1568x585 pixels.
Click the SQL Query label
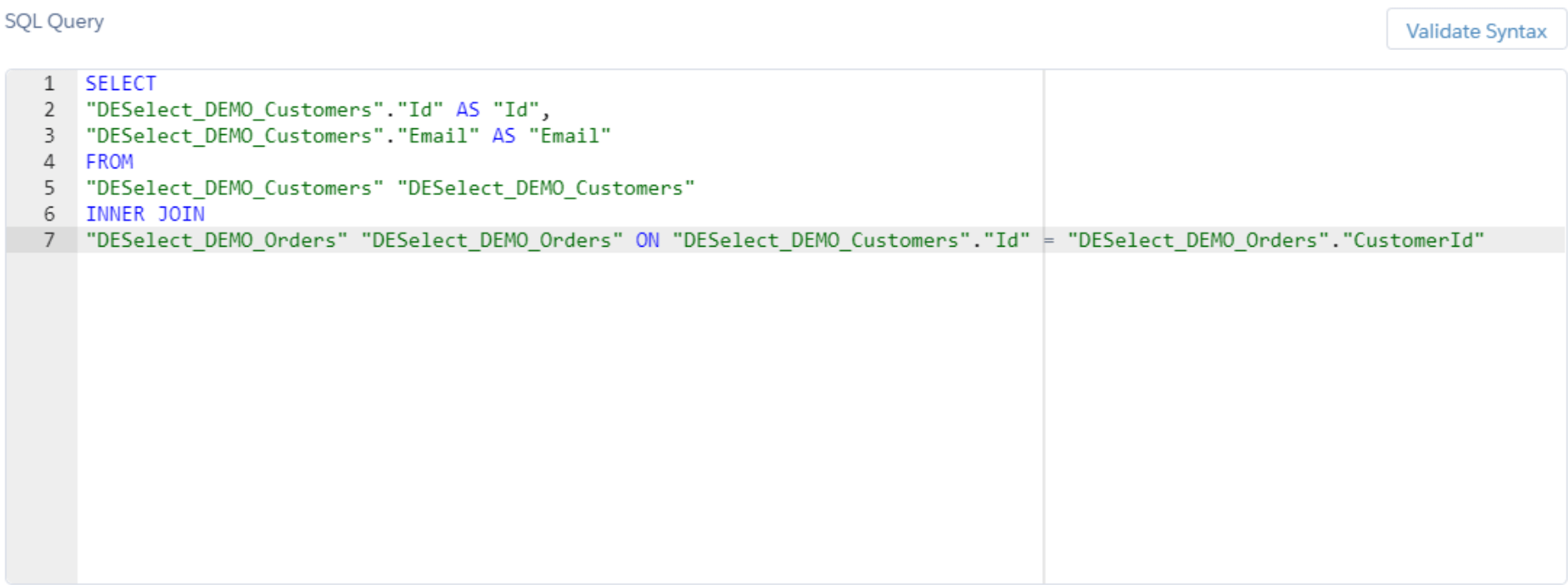coord(54,22)
